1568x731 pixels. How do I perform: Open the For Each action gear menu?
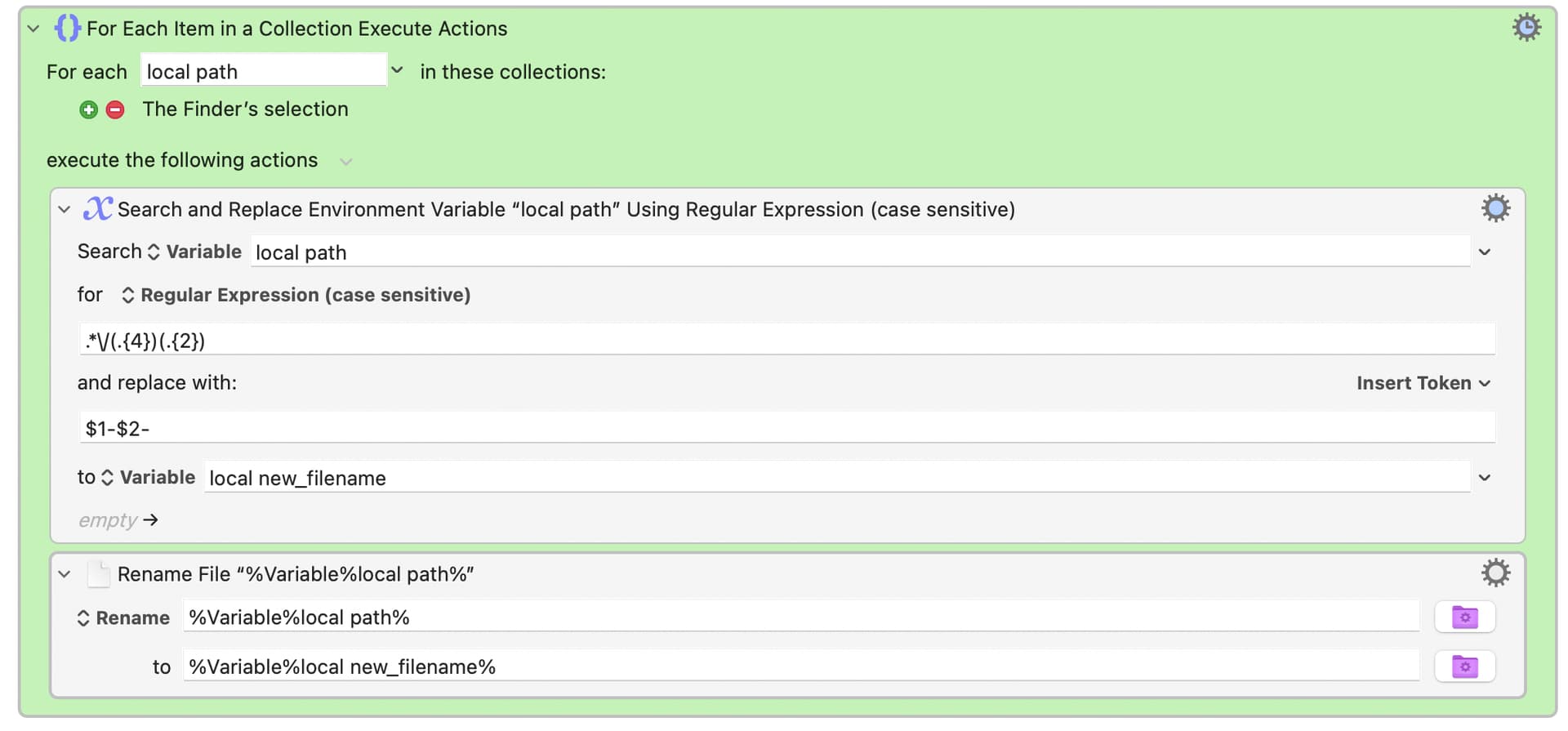pyautogui.click(x=1526, y=27)
